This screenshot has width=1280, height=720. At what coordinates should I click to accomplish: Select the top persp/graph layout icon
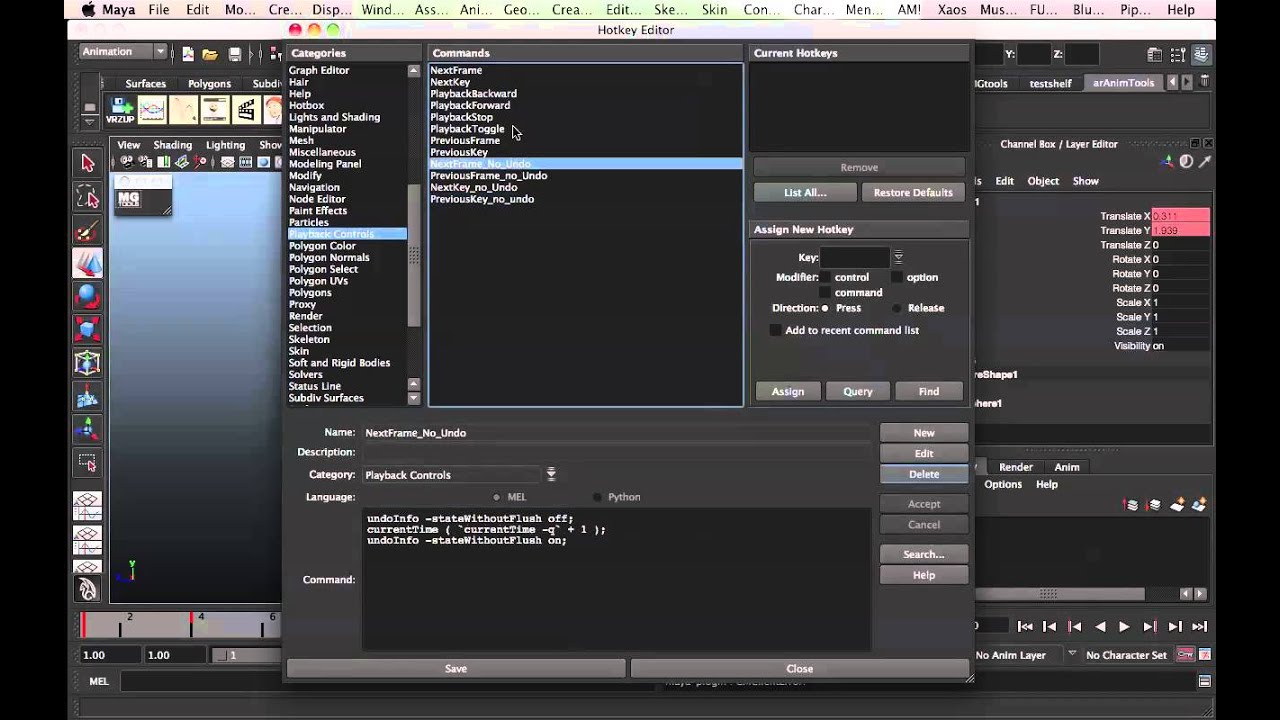click(88, 506)
